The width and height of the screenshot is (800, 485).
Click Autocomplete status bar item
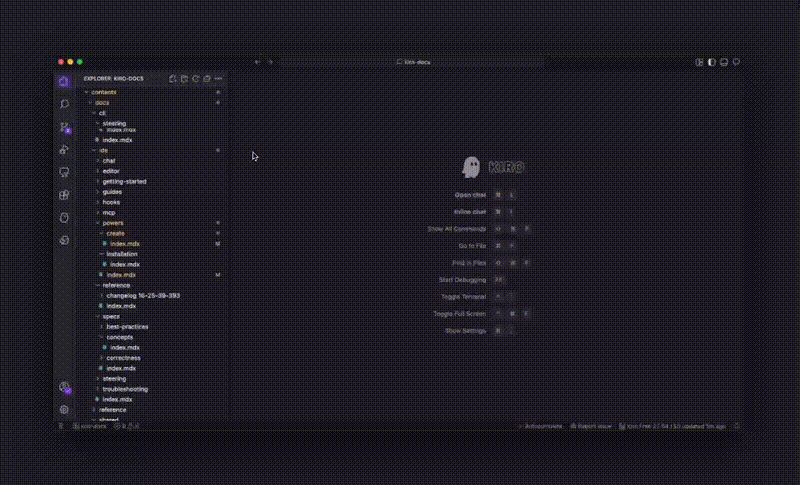coord(540,426)
